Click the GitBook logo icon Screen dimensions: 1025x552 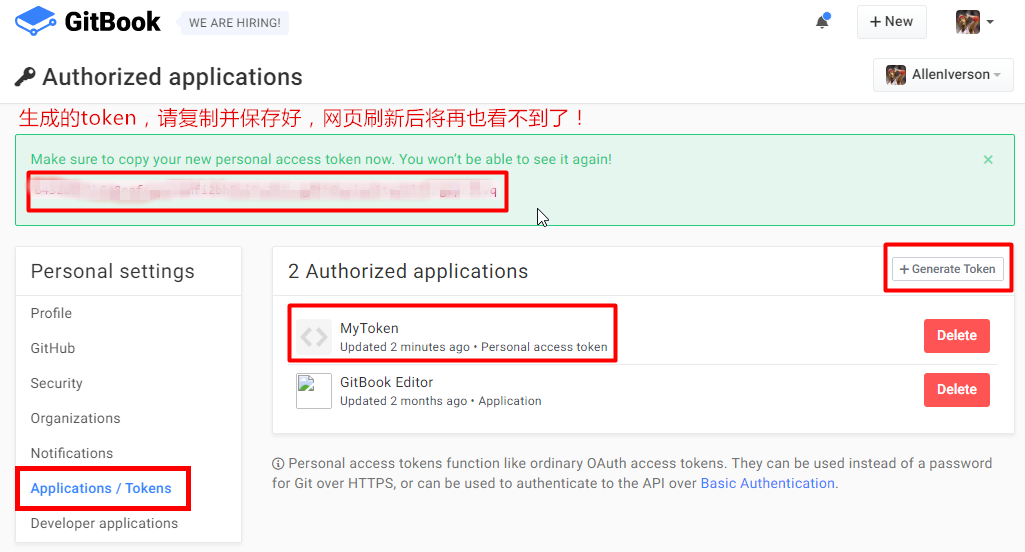[x=35, y=21]
